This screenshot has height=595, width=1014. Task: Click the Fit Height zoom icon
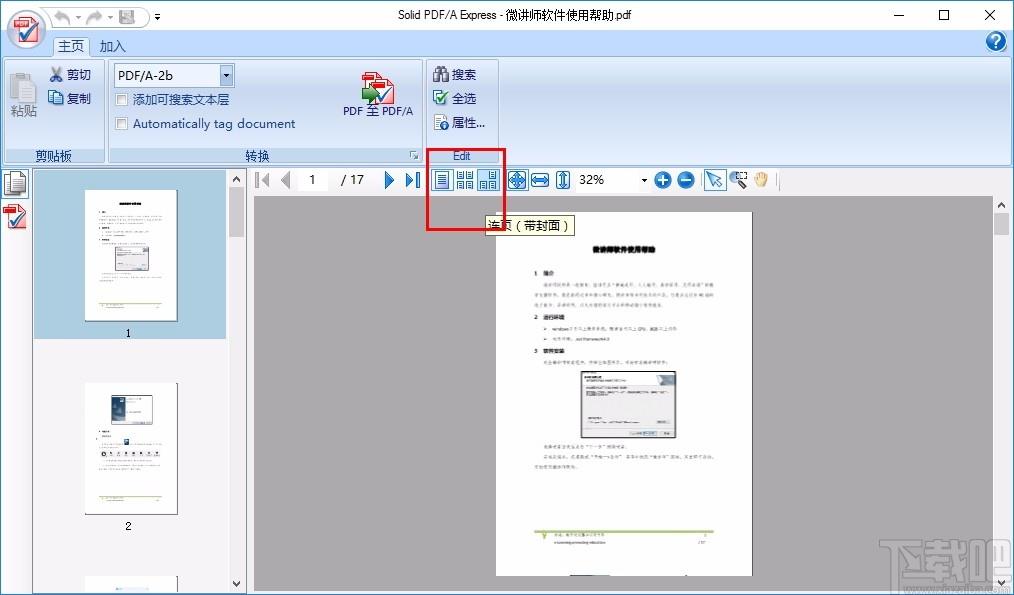click(563, 180)
